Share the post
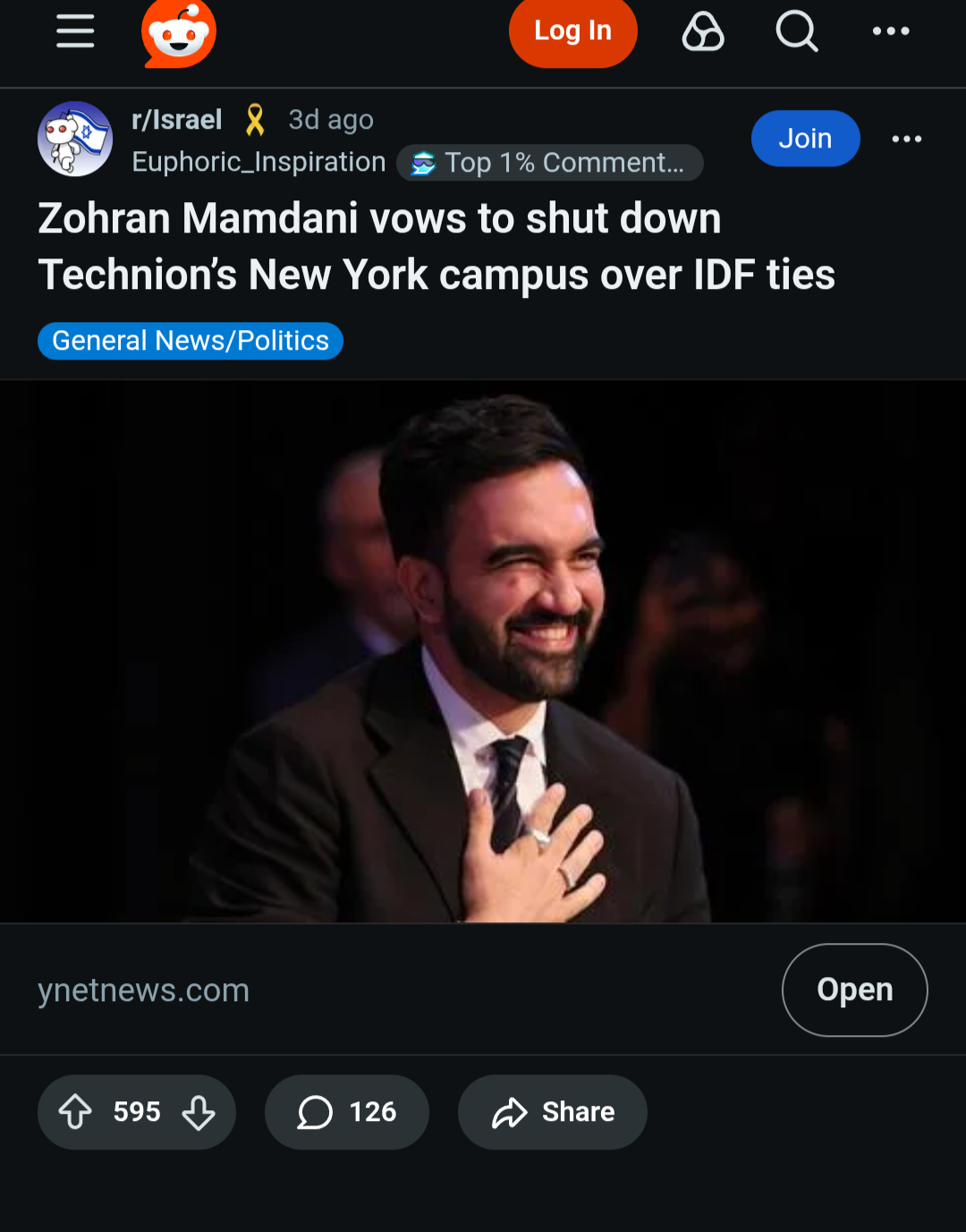Screen dimensions: 966x1232 [553, 1112]
